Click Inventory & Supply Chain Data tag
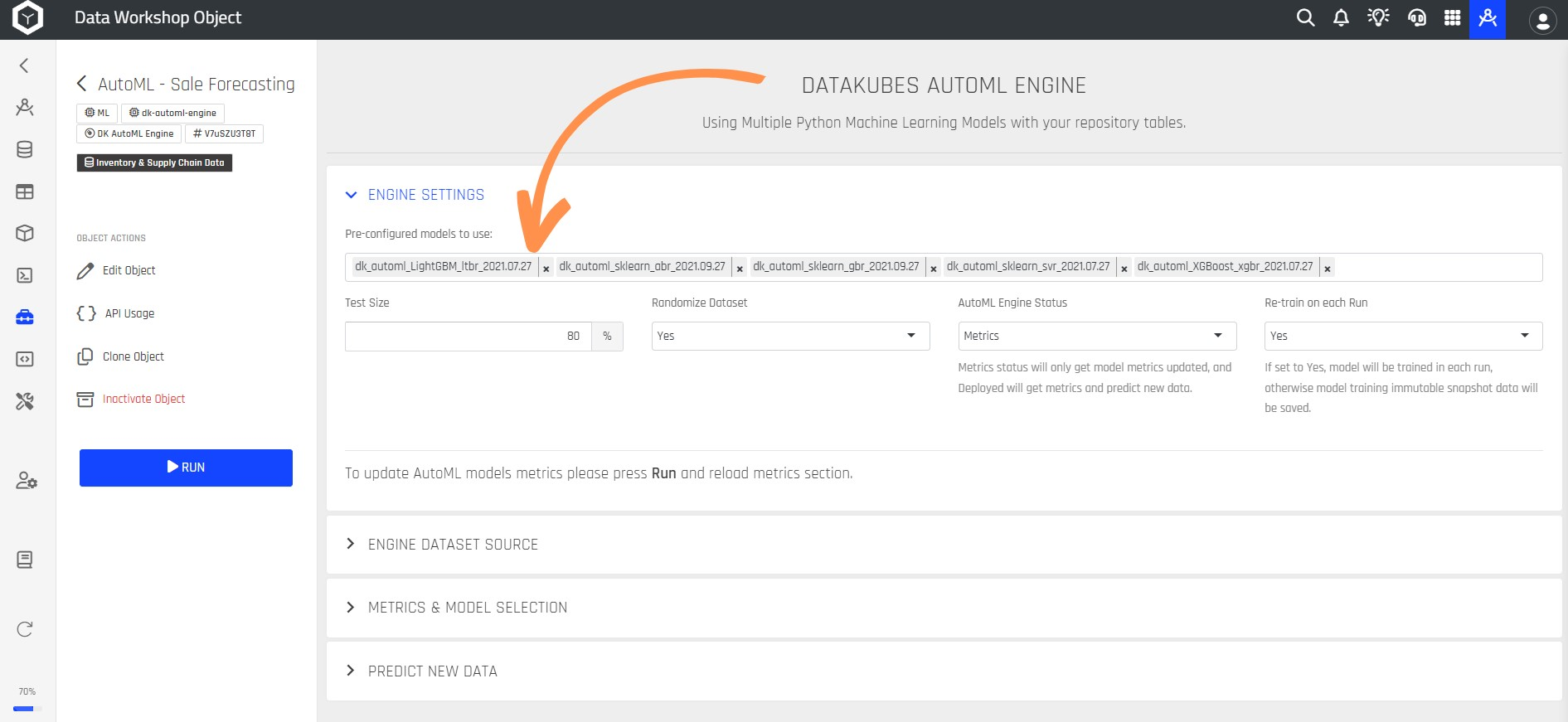Viewport: 1568px width, 722px height. click(x=154, y=162)
